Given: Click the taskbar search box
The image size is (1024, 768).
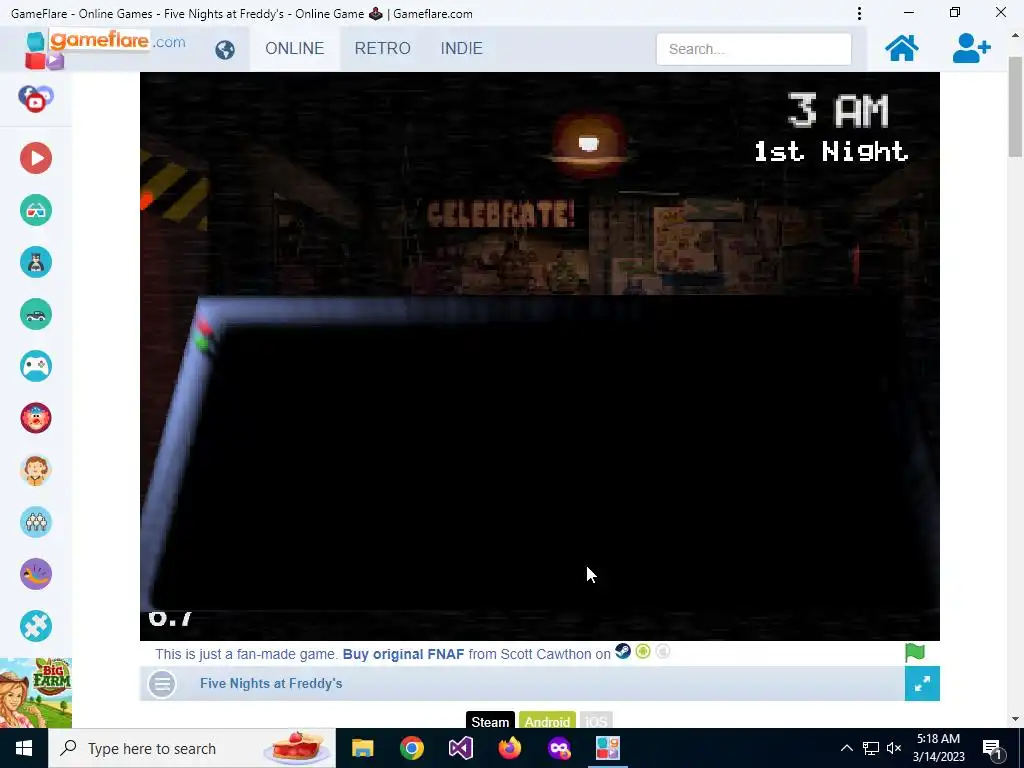Looking at the screenshot, I should click(x=192, y=748).
